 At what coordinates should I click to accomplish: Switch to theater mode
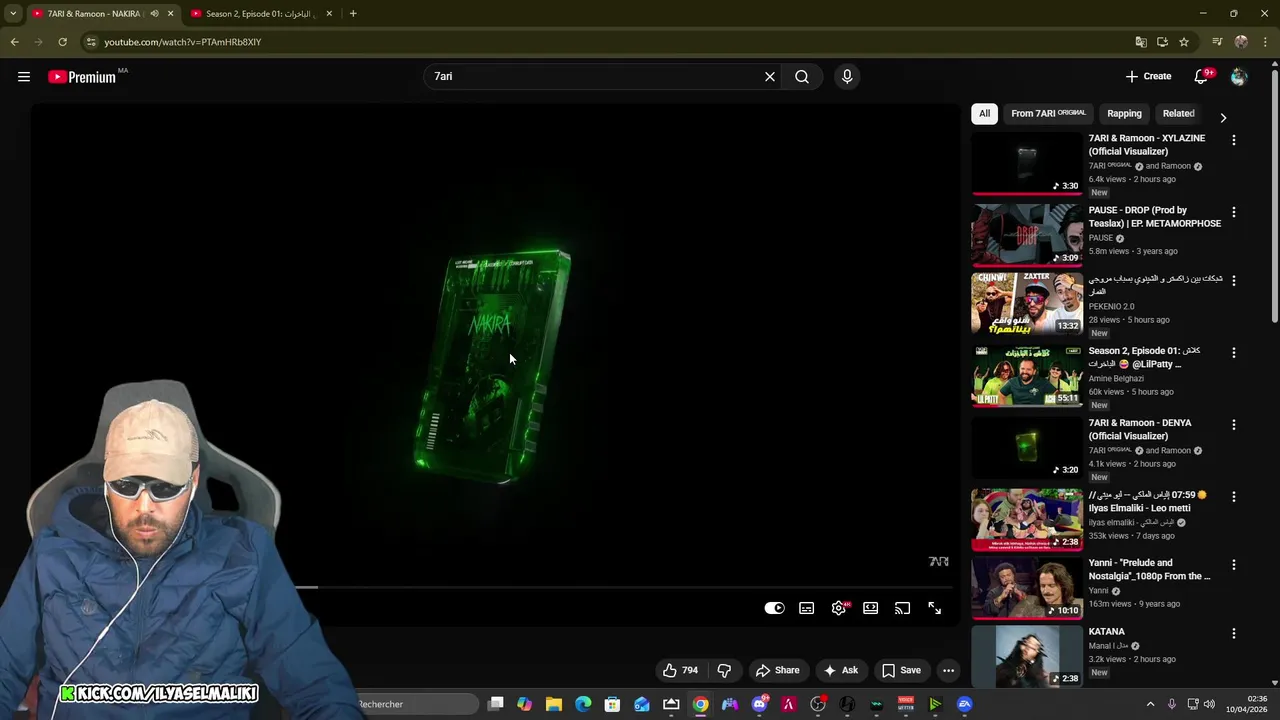pos(871,608)
